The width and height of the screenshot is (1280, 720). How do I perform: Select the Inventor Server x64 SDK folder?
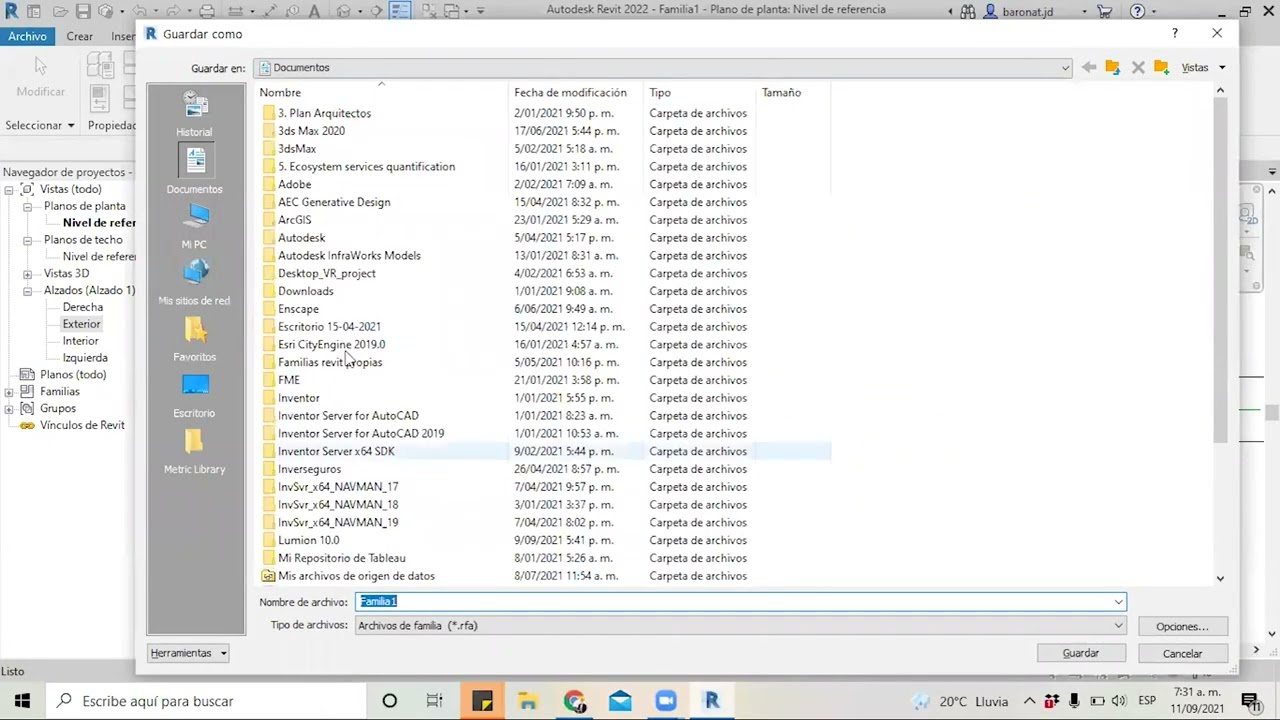click(336, 451)
